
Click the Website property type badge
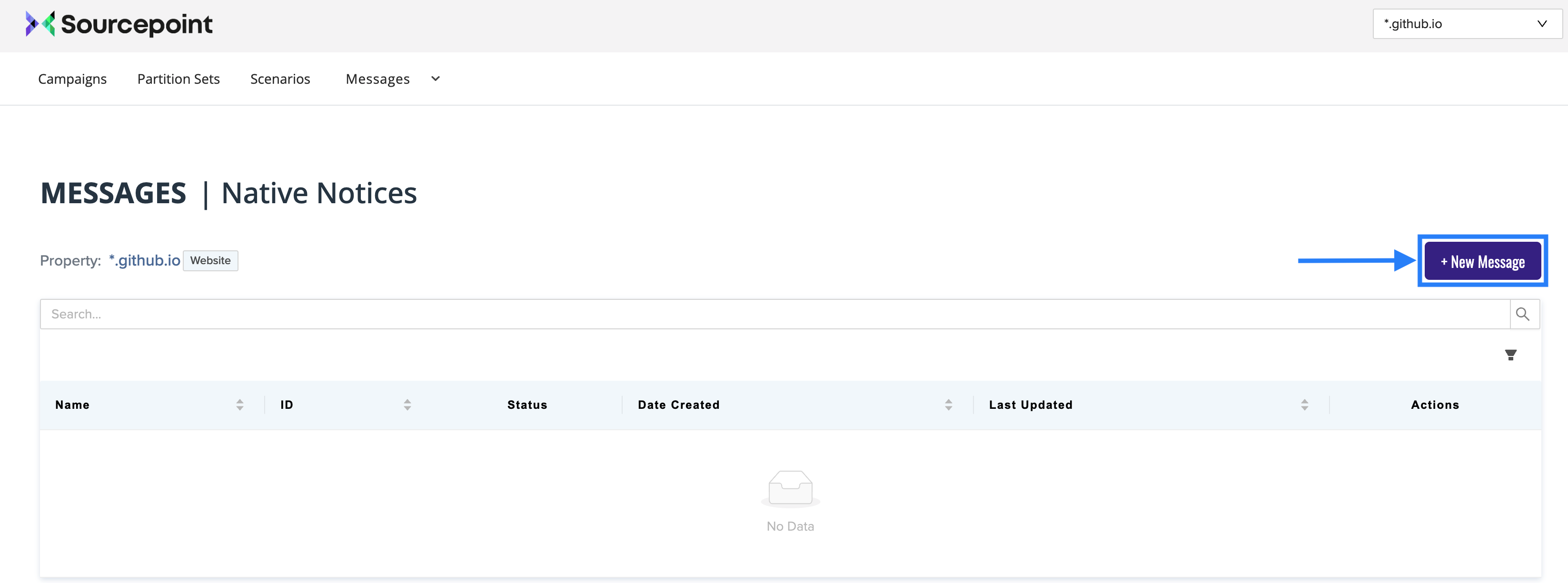point(210,260)
